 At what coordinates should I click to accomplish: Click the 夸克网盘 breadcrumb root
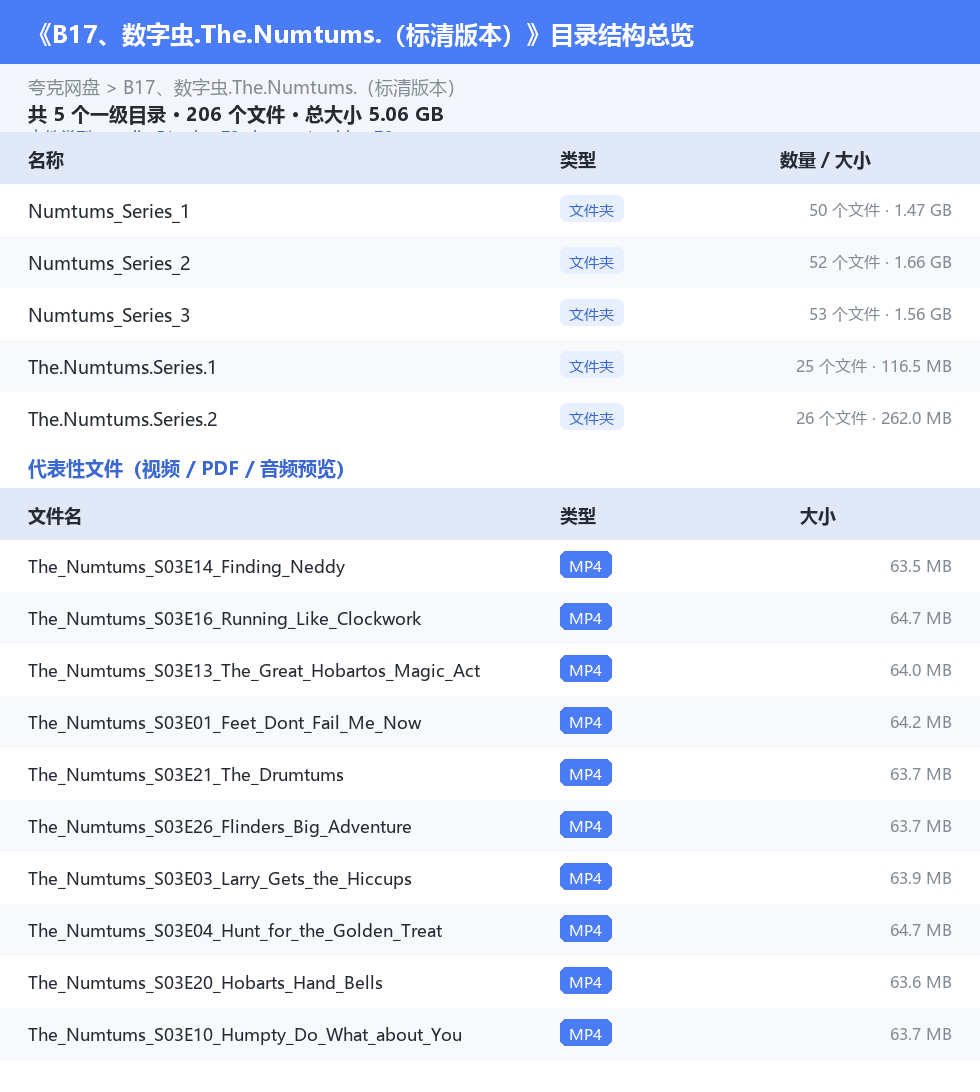(64, 88)
